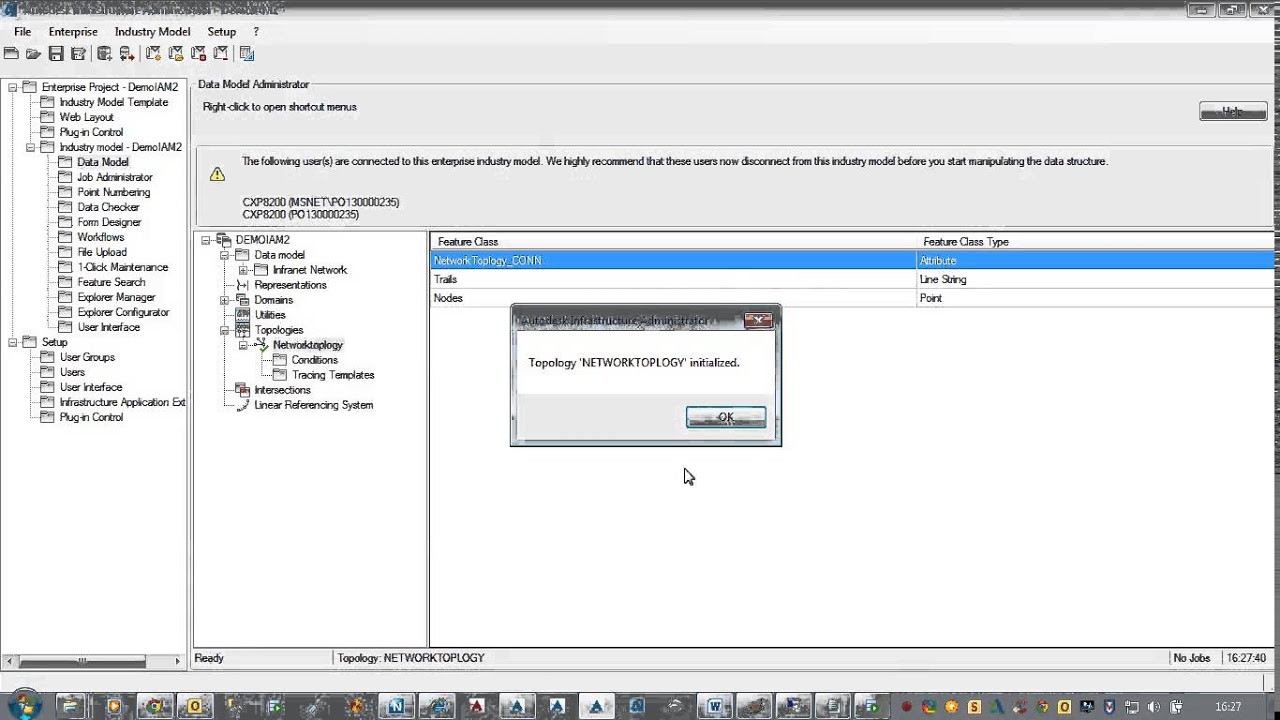Image resolution: width=1280 pixels, height=720 pixels.
Task: Select Tracing Templates under Networktoplogy
Action: (333, 375)
